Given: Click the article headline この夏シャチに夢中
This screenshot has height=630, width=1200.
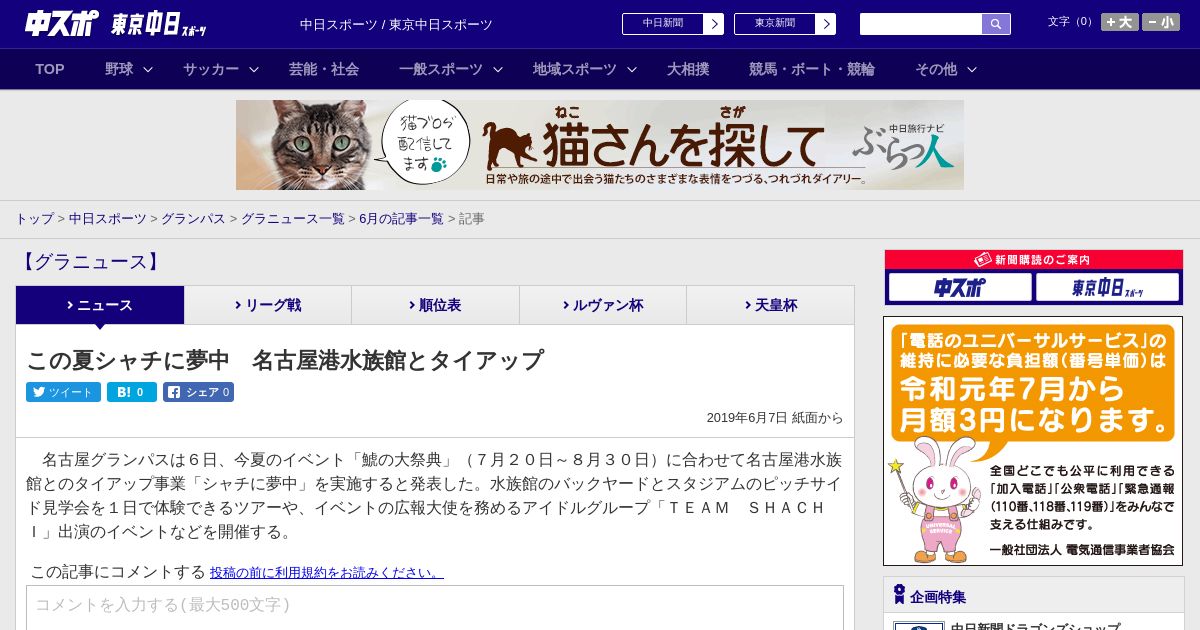Looking at the screenshot, I should coord(285,360).
